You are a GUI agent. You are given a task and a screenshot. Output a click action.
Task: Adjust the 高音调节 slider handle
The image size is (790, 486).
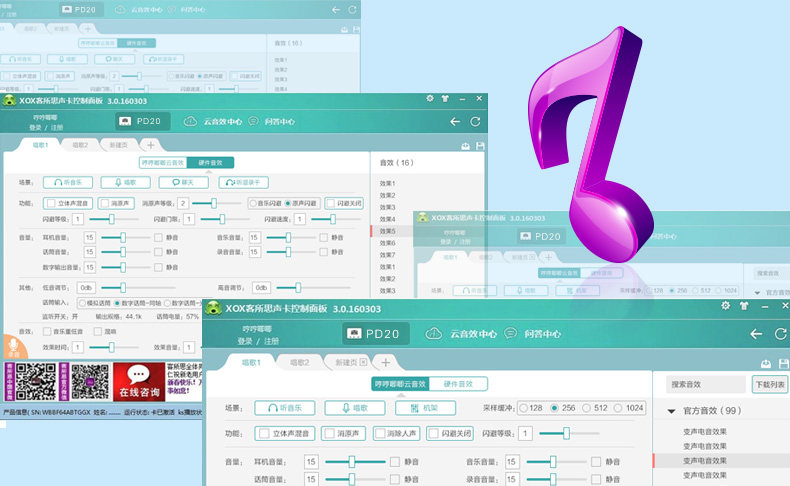[x=298, y=288]
